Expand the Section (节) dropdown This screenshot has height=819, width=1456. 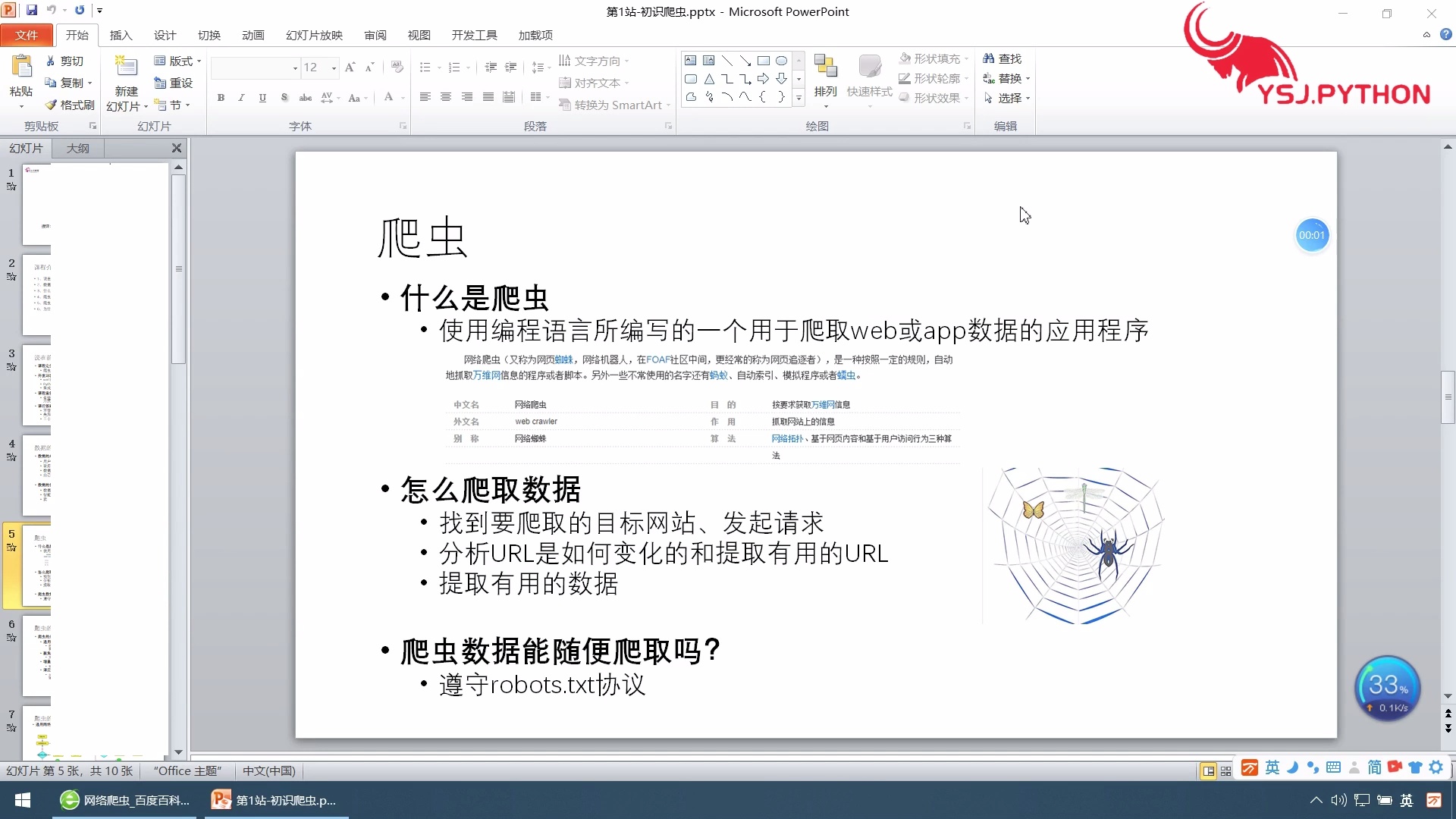[172, 105]
